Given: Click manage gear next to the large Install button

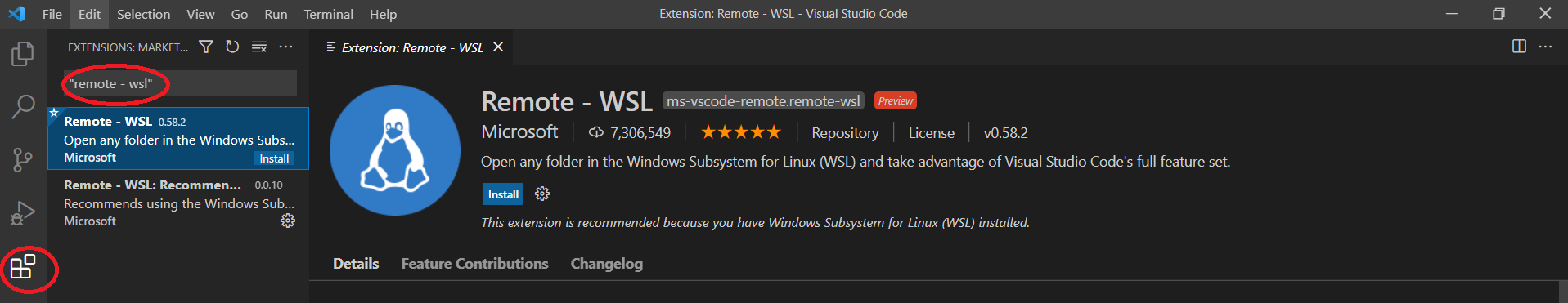Looking at the screenshot, I should [542, 194].
